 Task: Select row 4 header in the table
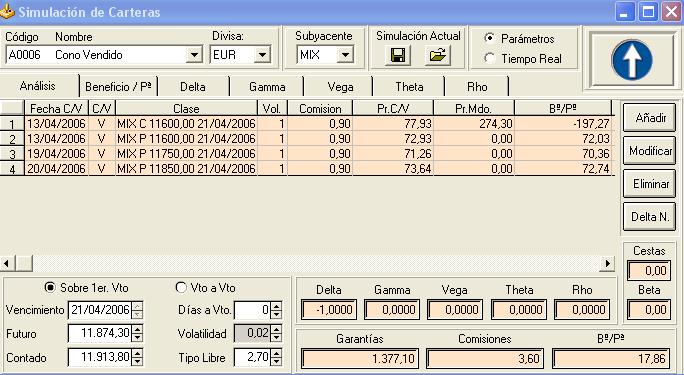12,168
